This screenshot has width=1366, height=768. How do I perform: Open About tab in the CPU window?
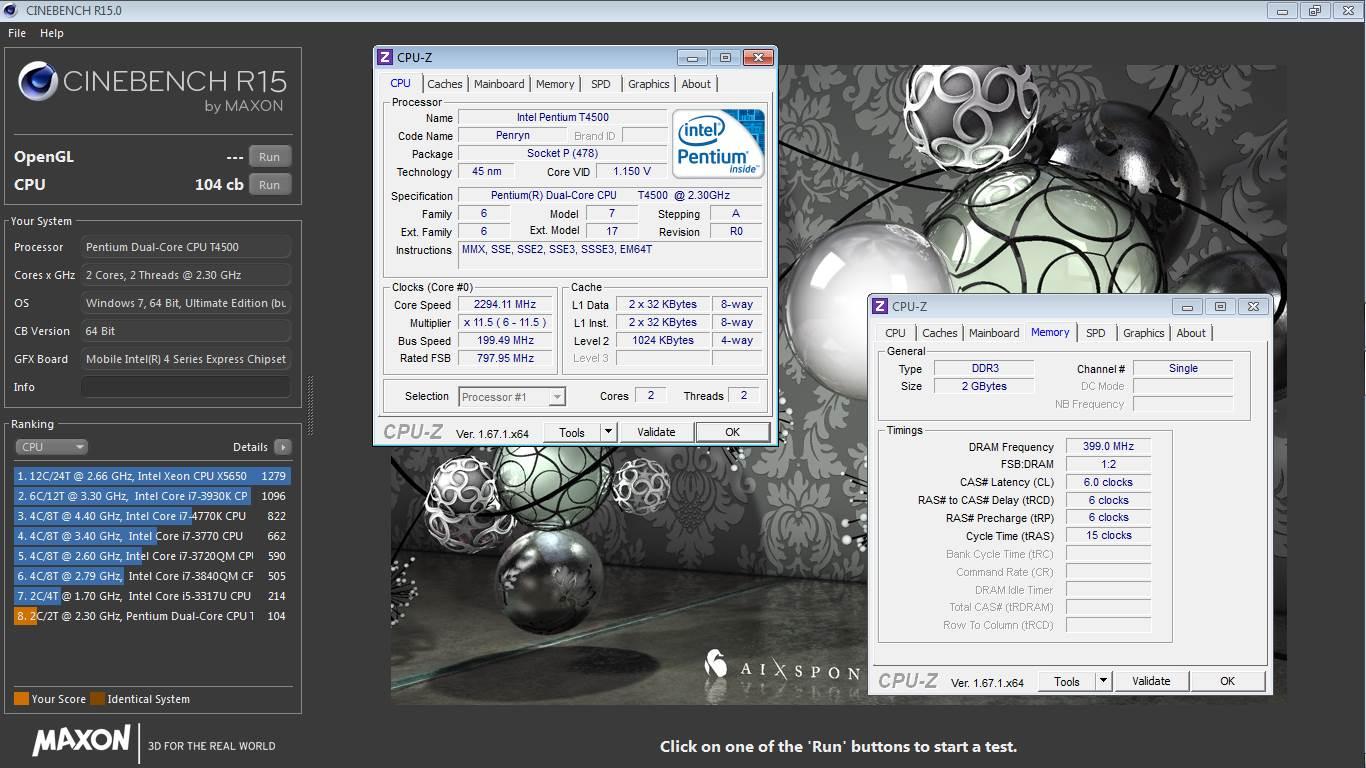click(696, 84)
